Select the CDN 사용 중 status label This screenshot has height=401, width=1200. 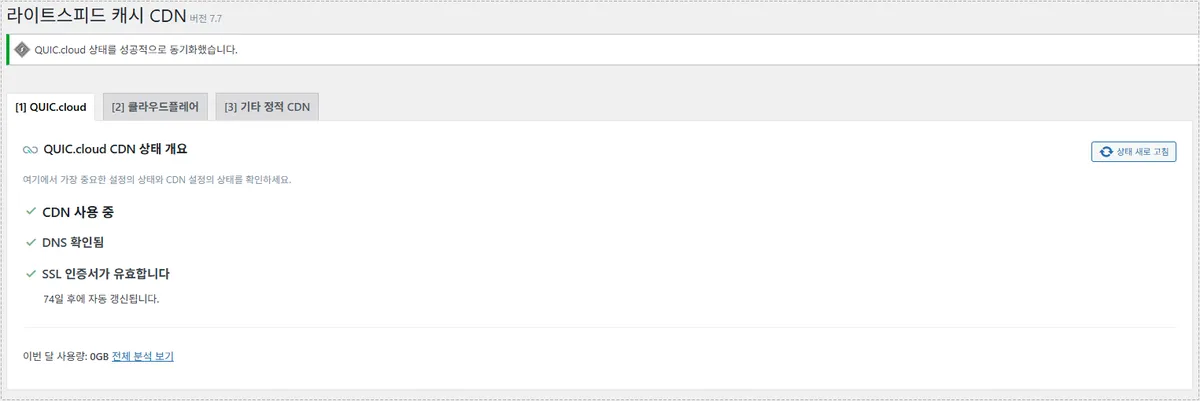pyautogui.click(x=86, y=212)
